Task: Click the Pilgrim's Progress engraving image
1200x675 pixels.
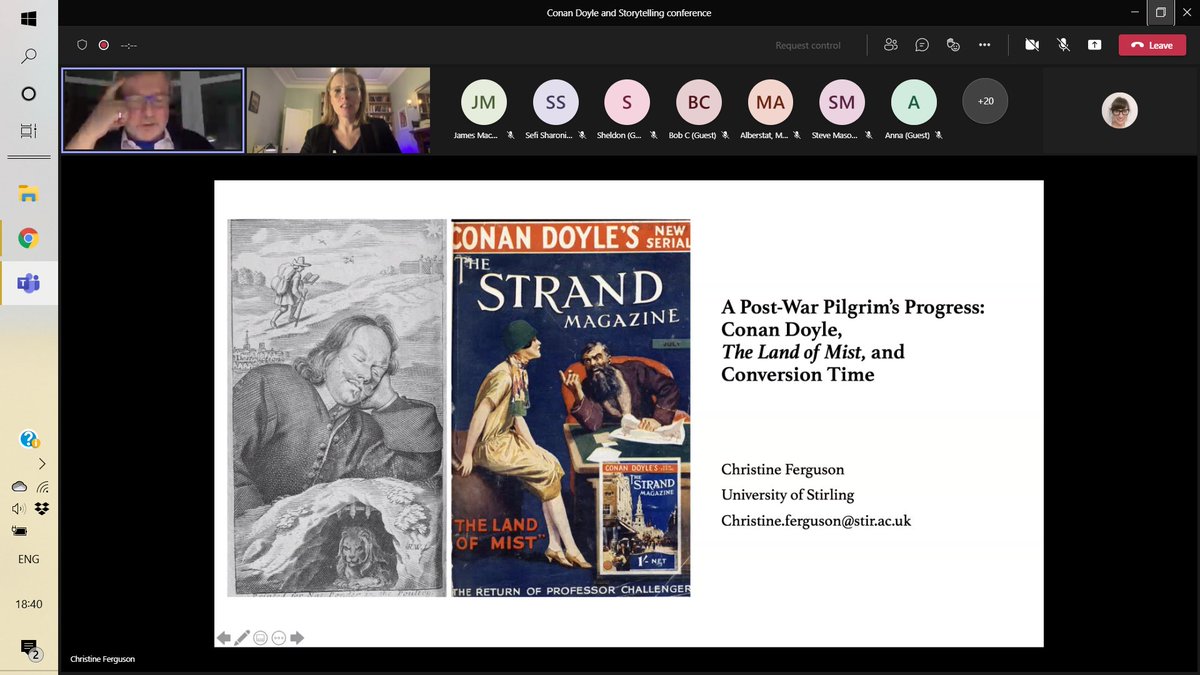Action: click(337, 408)
